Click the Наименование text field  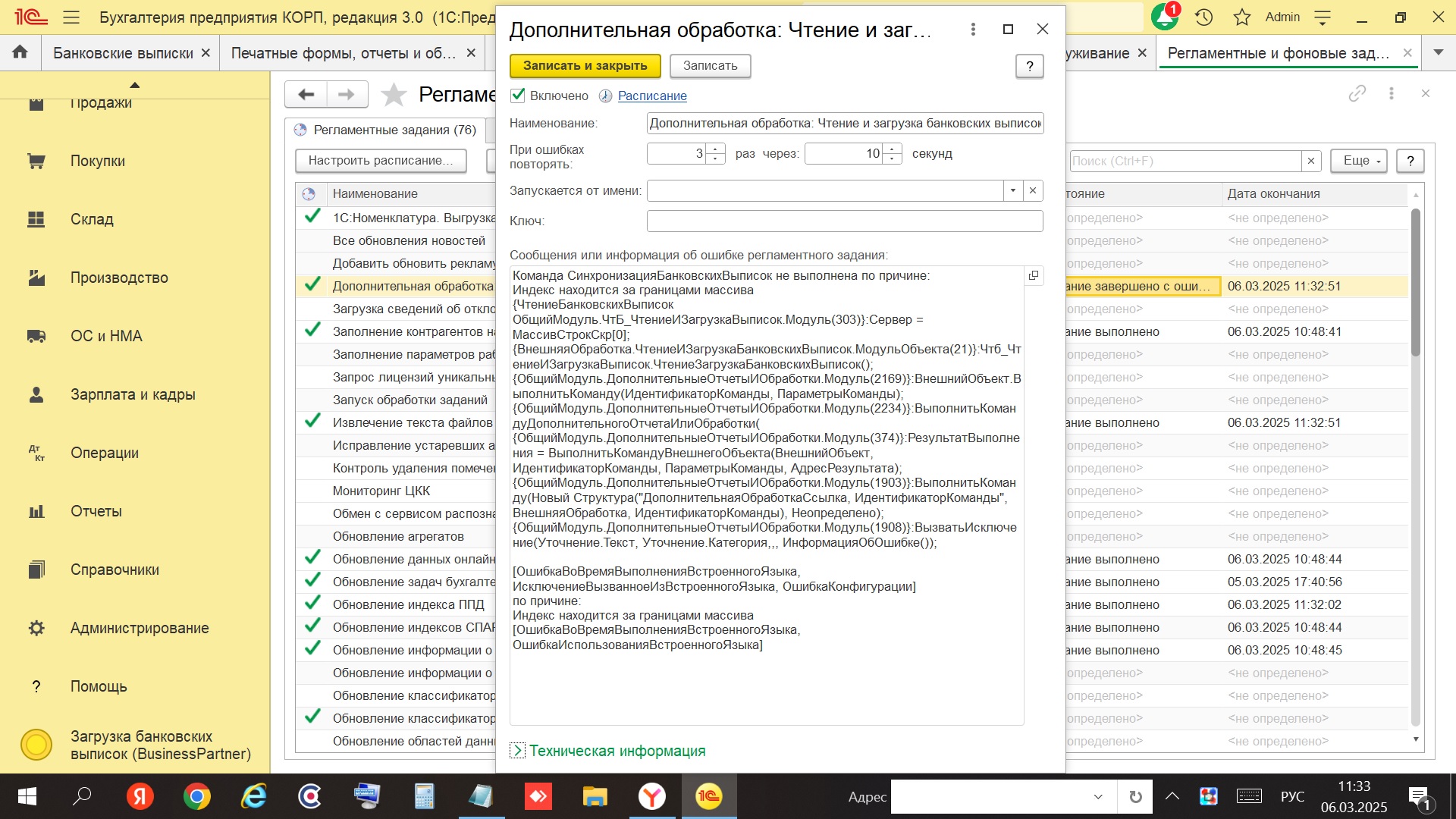[x=845, y=123]
